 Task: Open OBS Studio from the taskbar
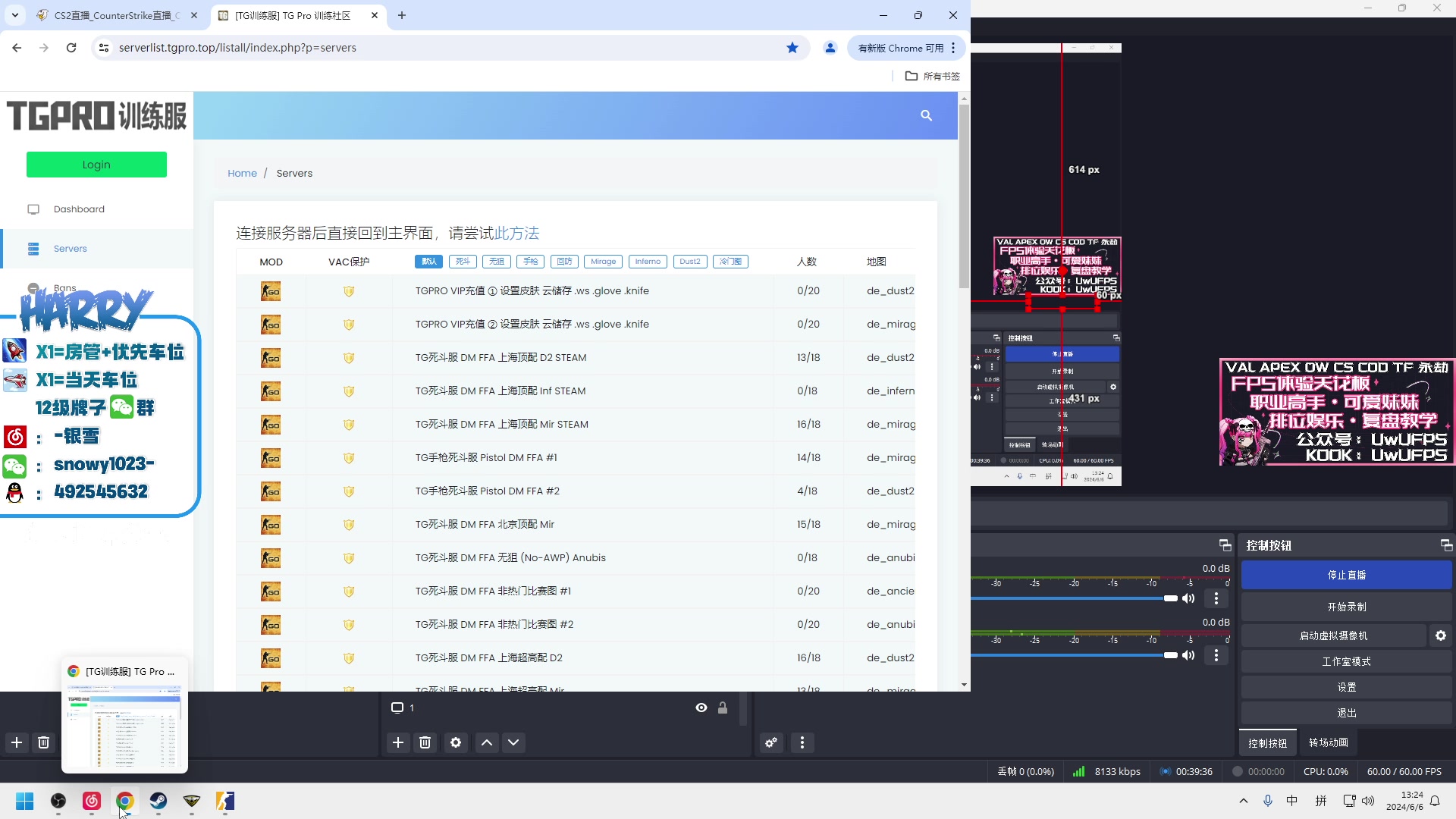click(x=58, y=801)
